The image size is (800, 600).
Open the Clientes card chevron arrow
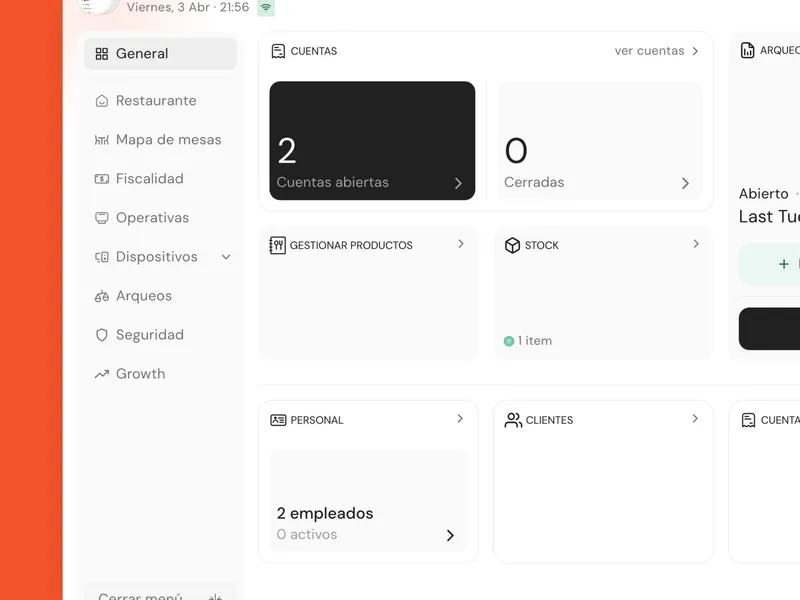(695, 418)
